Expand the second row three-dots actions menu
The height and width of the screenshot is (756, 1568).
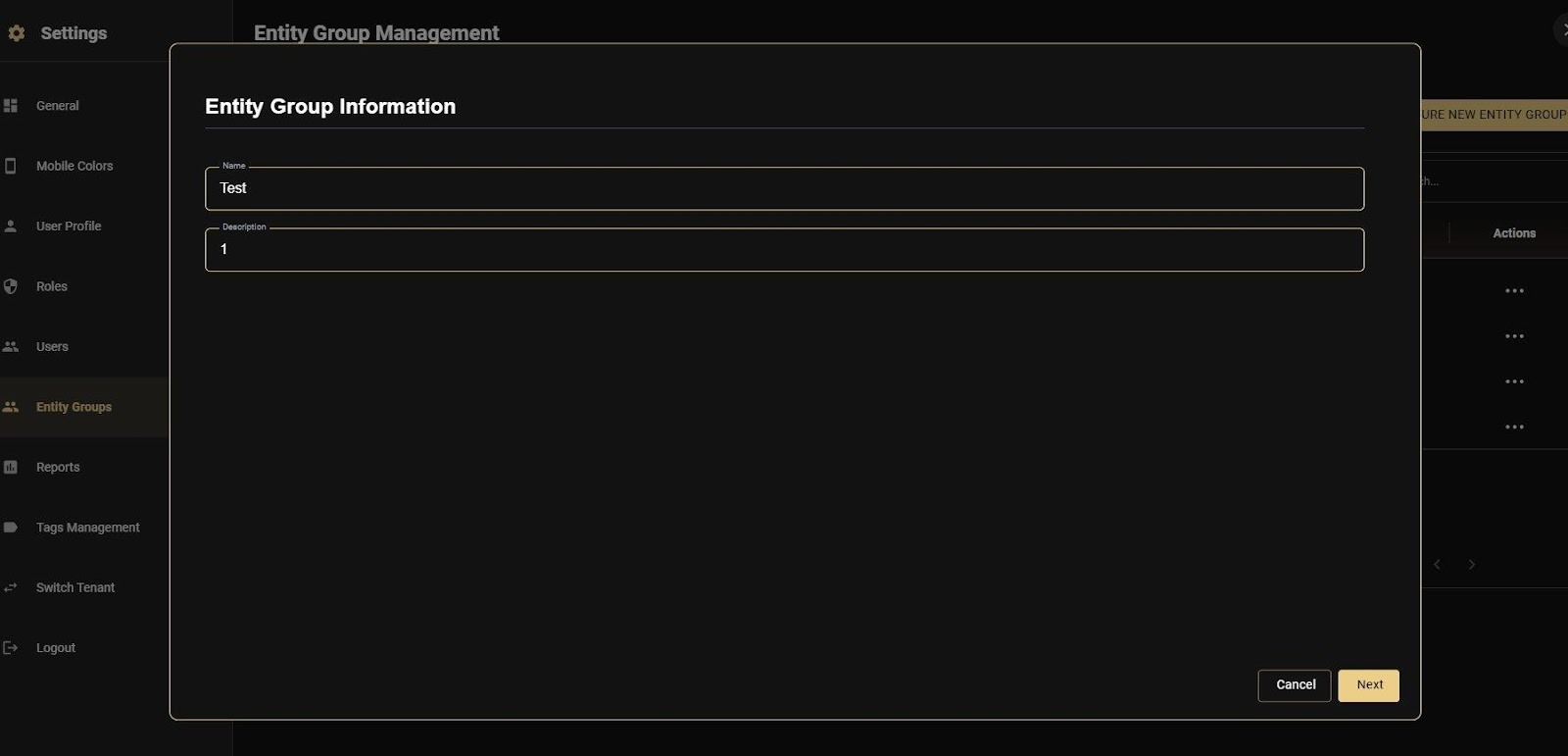coord(1514,336)
